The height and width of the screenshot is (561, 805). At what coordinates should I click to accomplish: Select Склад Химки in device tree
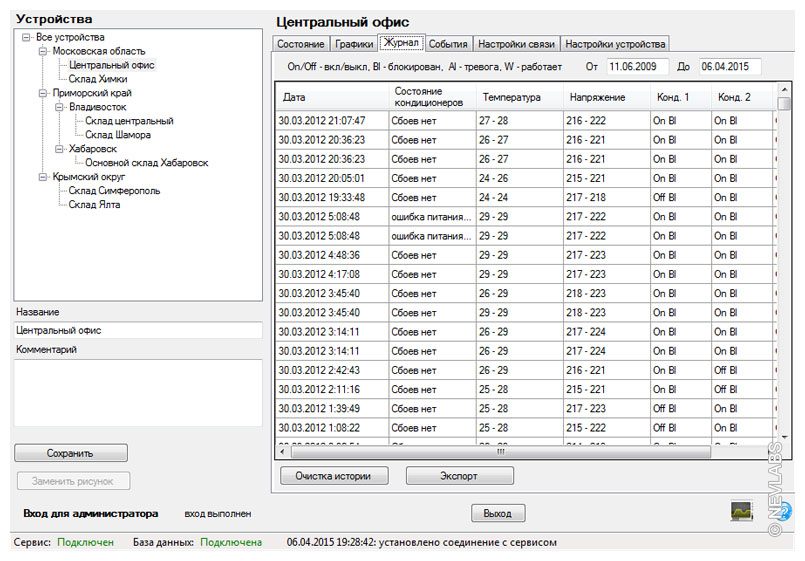(x=97, y=79)
